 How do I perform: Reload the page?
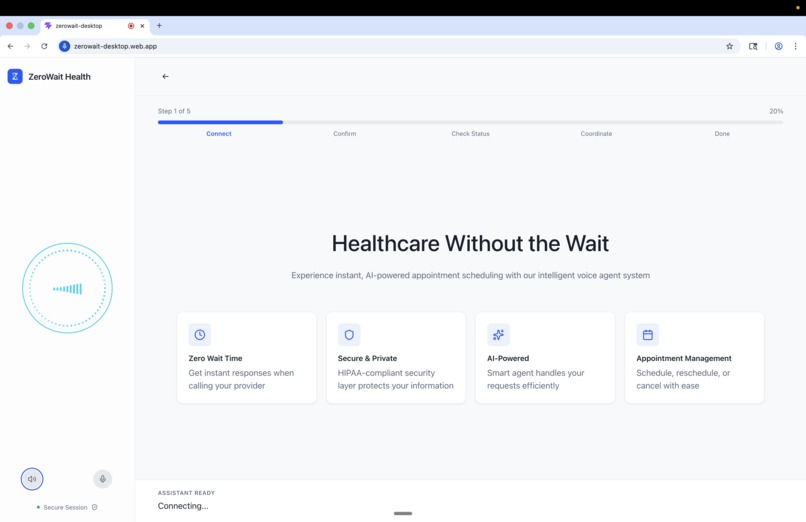point(44,46)
